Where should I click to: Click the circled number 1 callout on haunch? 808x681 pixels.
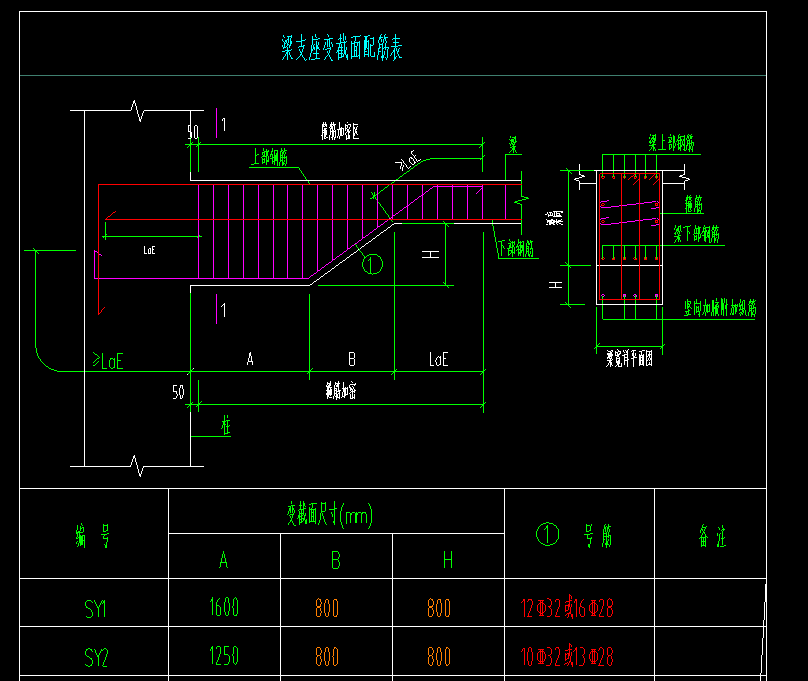tap(372, 264)
